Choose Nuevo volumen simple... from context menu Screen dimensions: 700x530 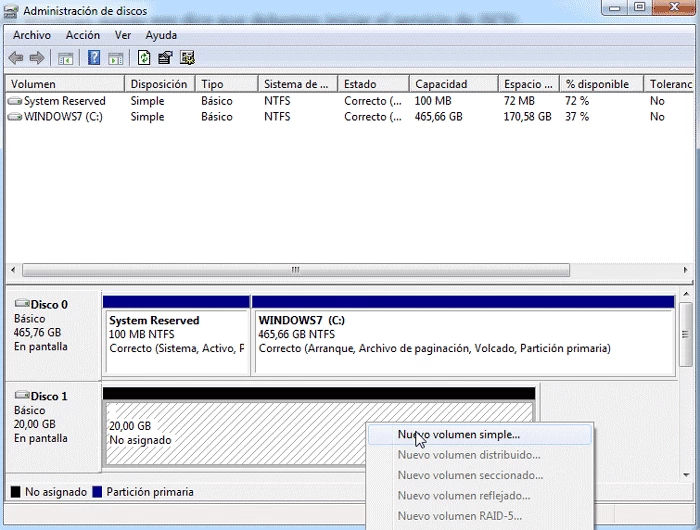click(x=480, y=434)
